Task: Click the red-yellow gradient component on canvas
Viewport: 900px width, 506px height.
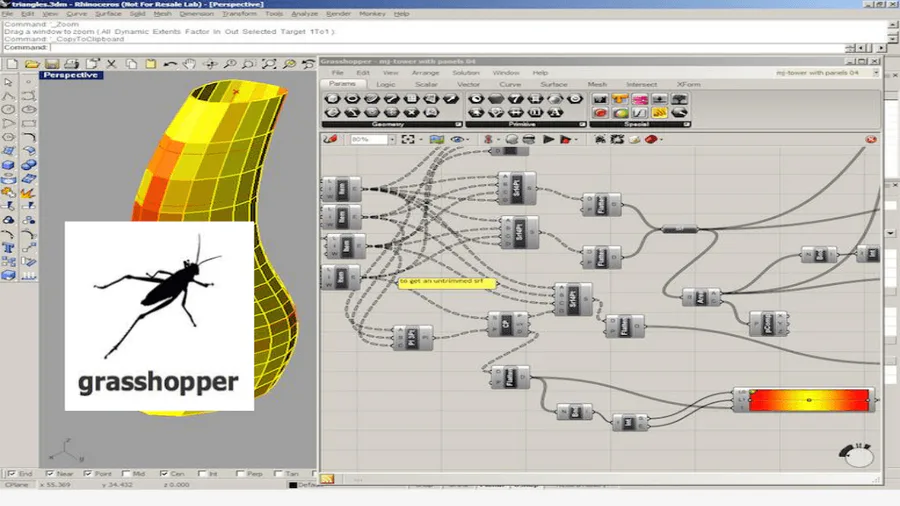Action: 808,400
